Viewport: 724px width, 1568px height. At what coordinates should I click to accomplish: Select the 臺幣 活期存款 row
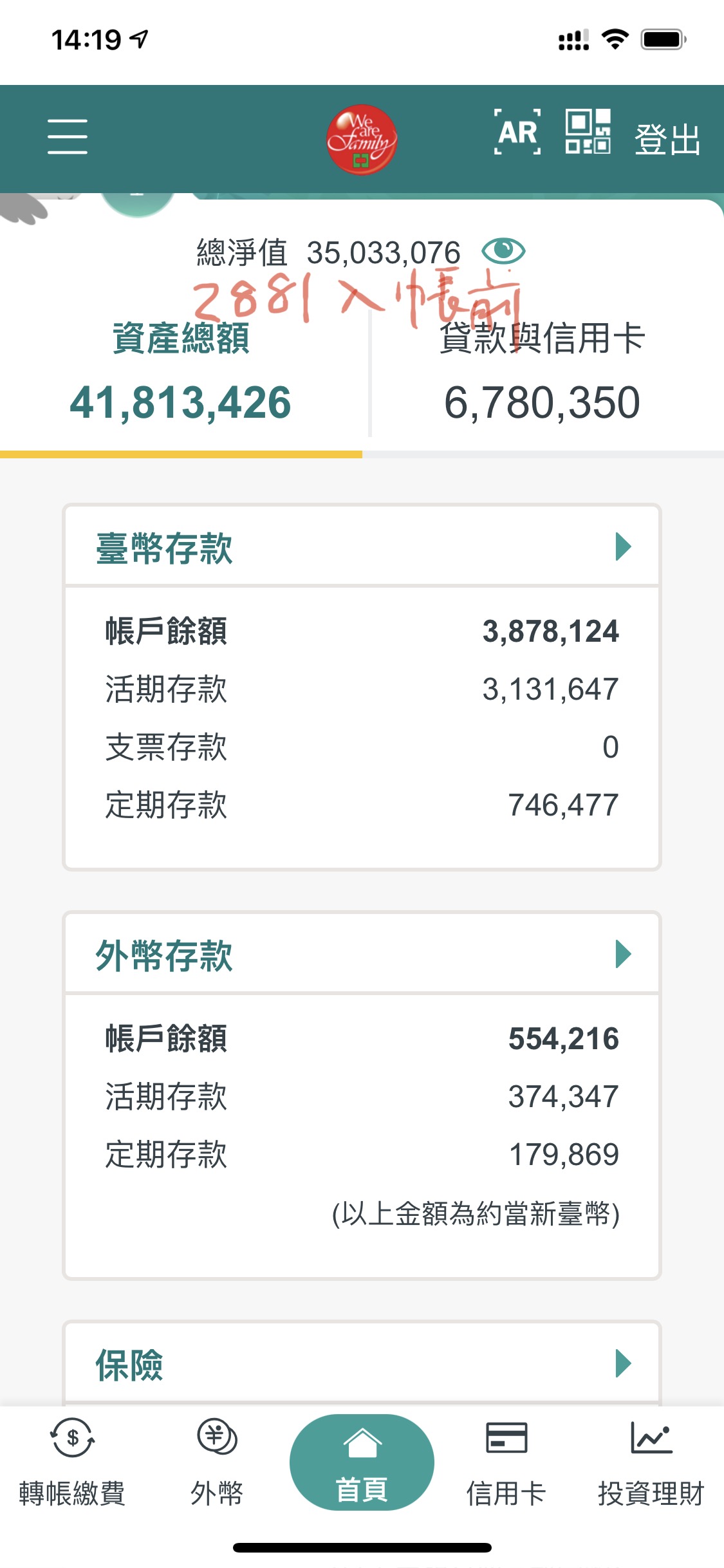coord(362,689)
